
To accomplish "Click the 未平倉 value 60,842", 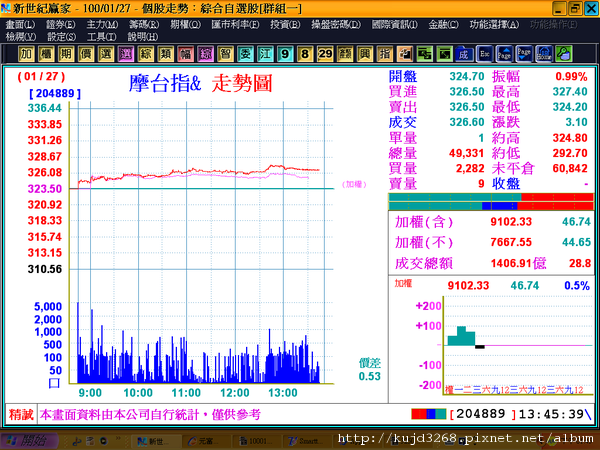I will click(x=570, y=168).
